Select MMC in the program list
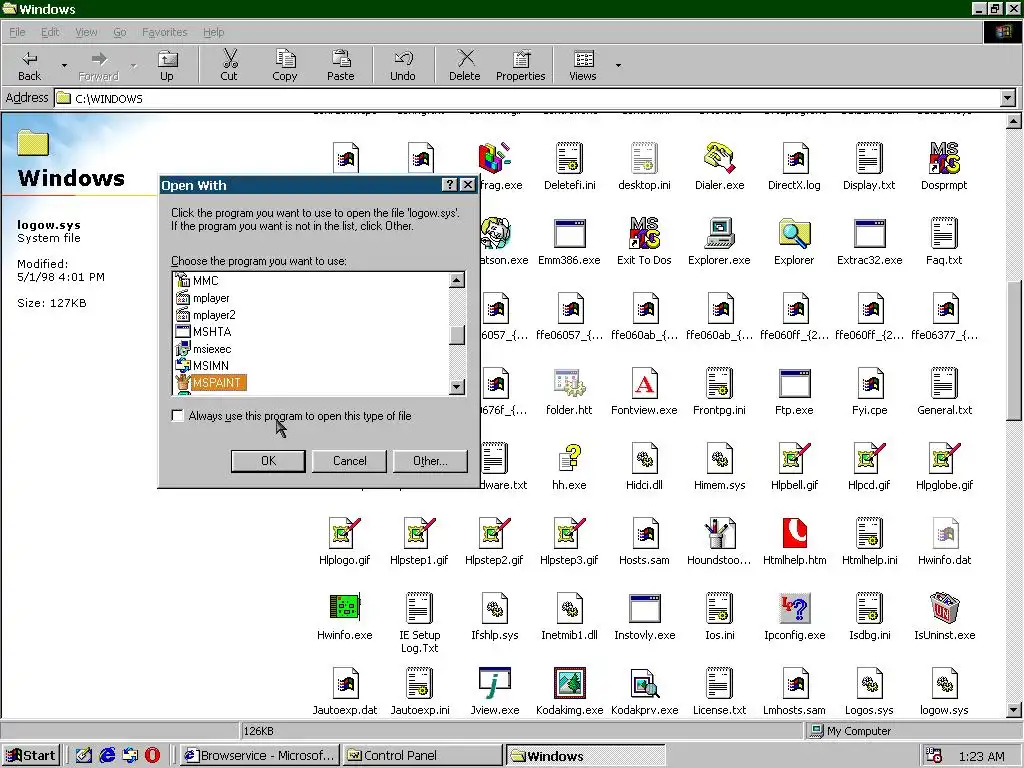Image resolution: width=1024 pixels, height=768 pixels. coord(205,281)
